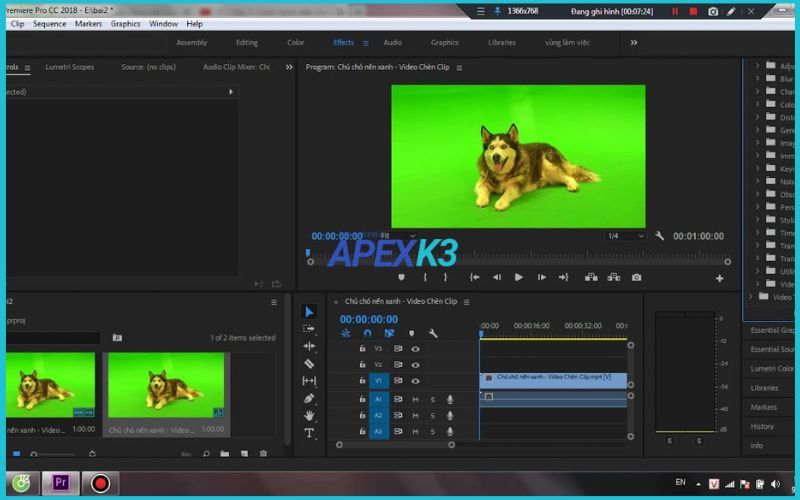Activate the Type tool
The height and width of the screenshot is (500, 800).
309,433
